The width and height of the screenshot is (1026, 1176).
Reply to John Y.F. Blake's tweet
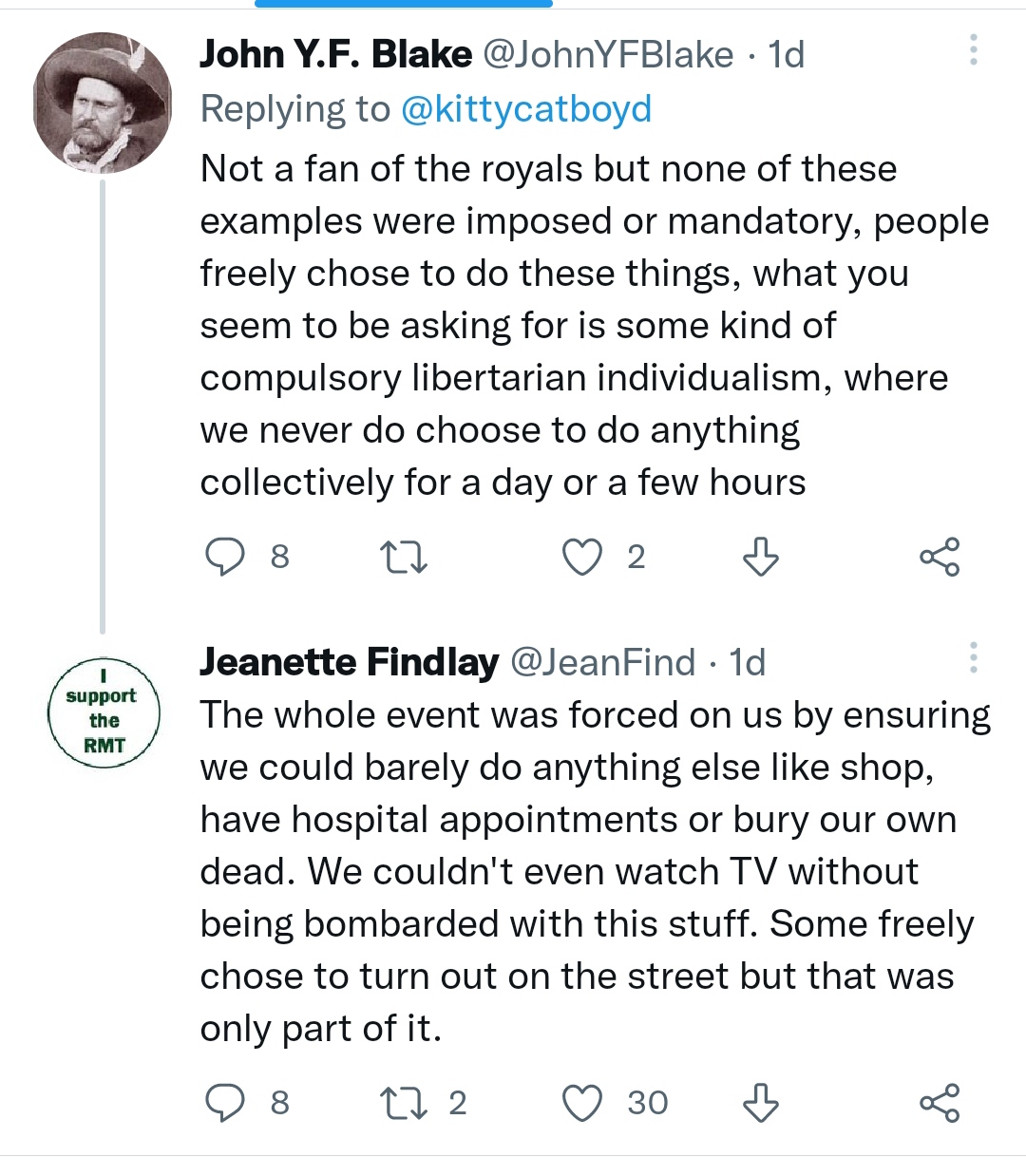pos(226,557)
